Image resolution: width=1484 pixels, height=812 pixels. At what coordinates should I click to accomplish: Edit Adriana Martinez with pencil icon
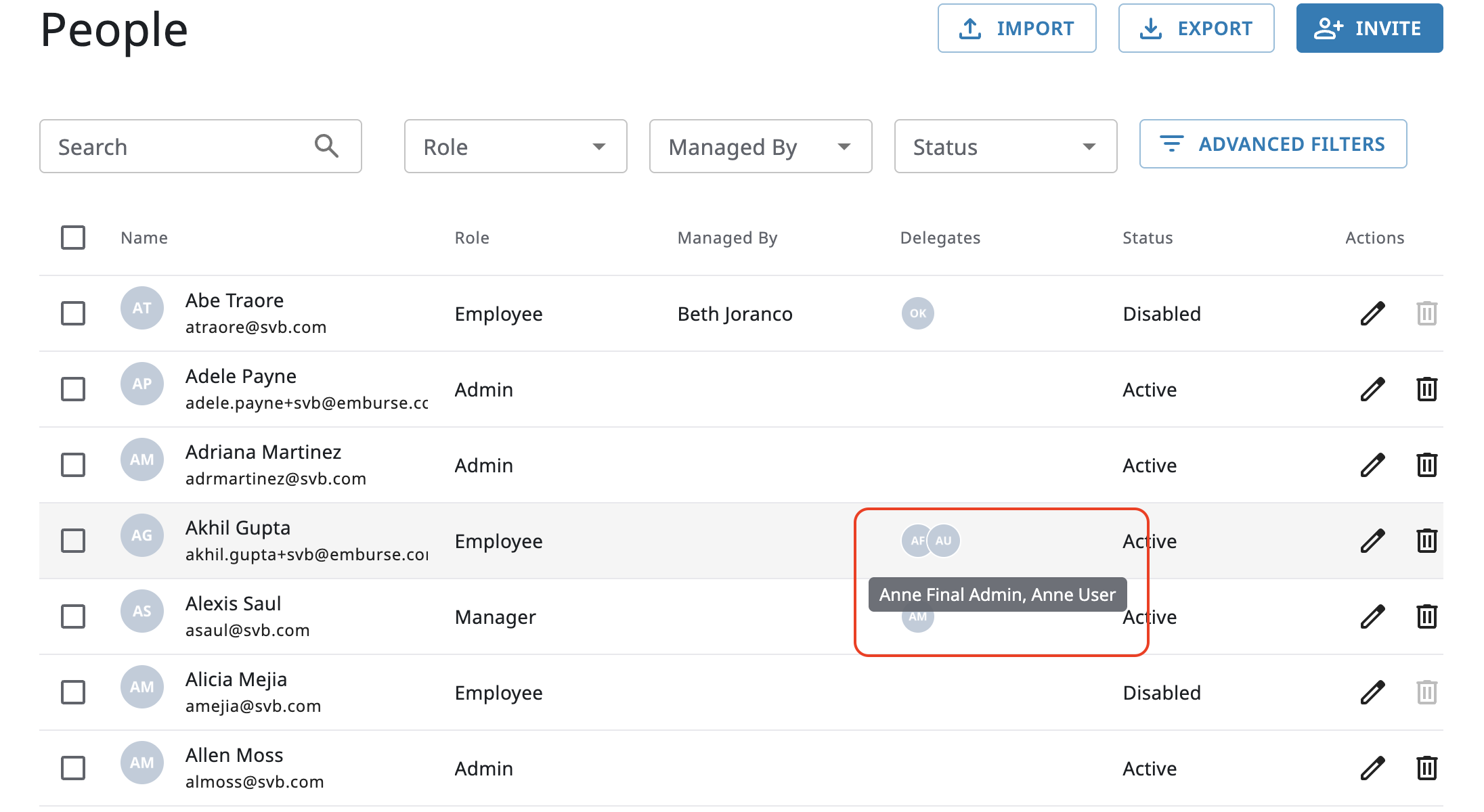point(1372,465)
